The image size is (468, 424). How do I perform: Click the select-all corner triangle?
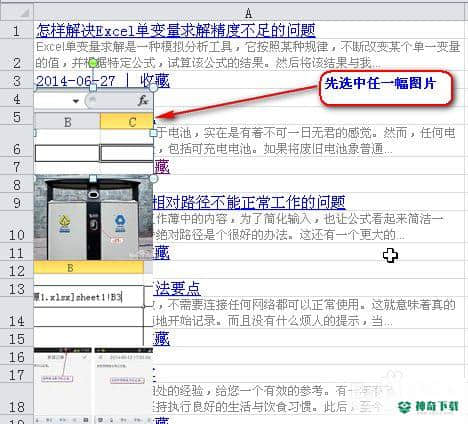24,13
